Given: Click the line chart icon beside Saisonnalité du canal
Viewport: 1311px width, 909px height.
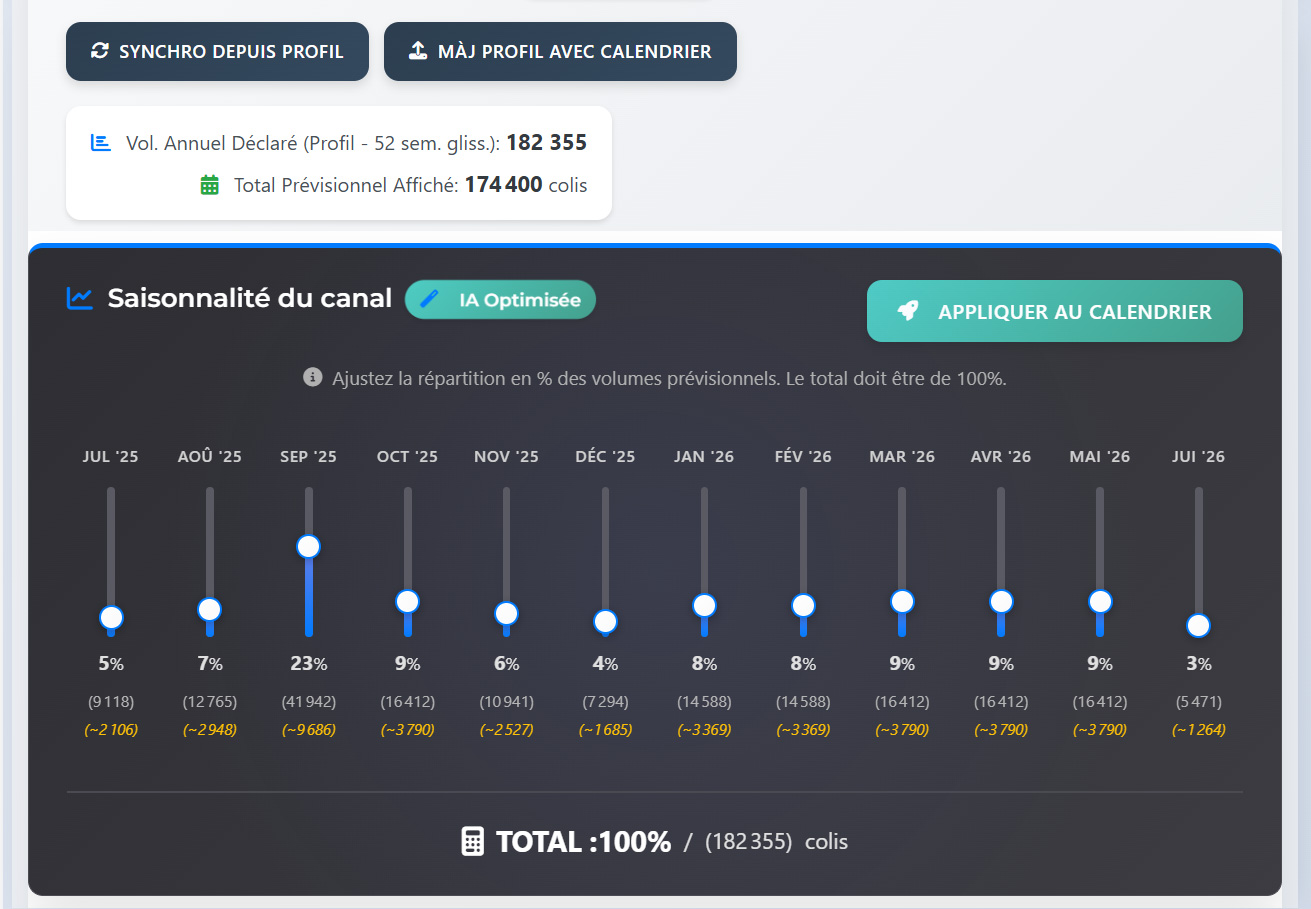Looking at the screenshot, I should [x=80, y=298].
